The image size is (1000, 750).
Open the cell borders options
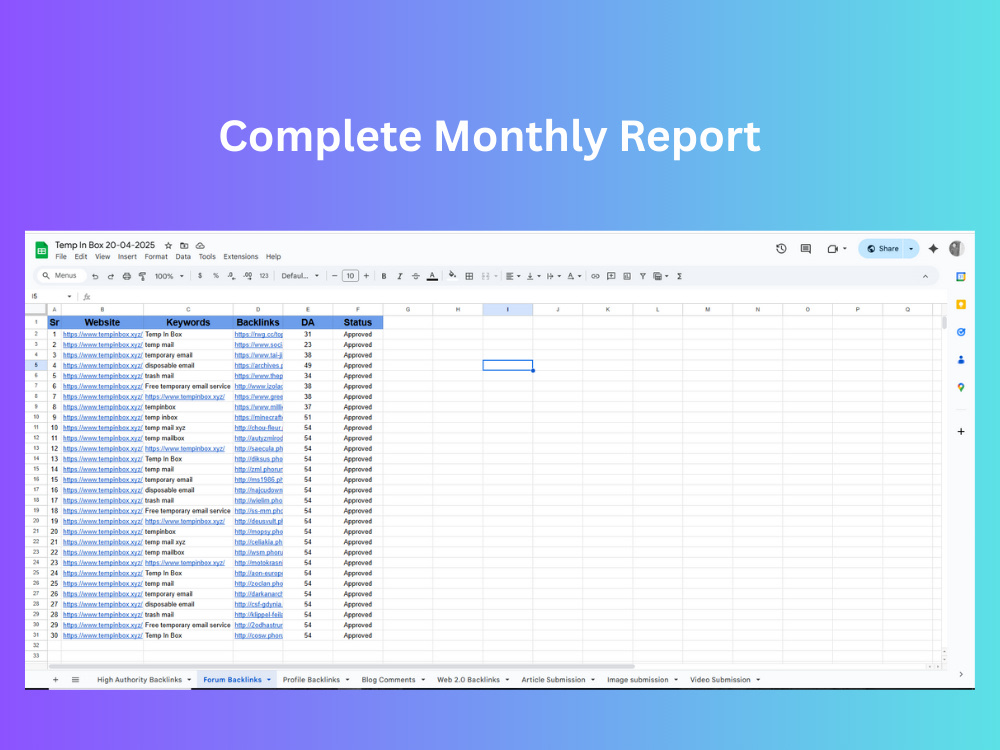coord(469,276)
